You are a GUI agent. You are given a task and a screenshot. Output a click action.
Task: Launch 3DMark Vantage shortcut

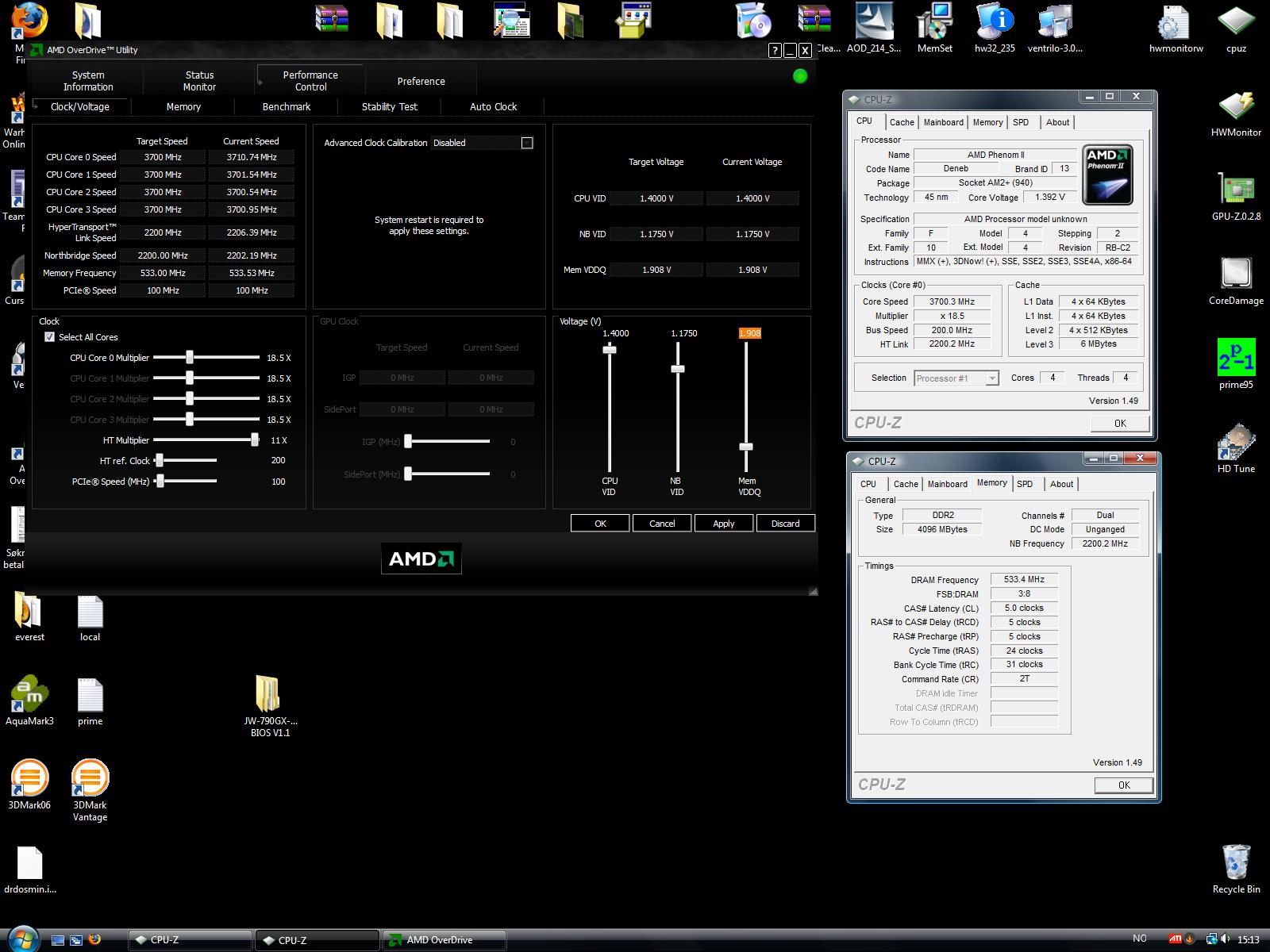point(90,789)
